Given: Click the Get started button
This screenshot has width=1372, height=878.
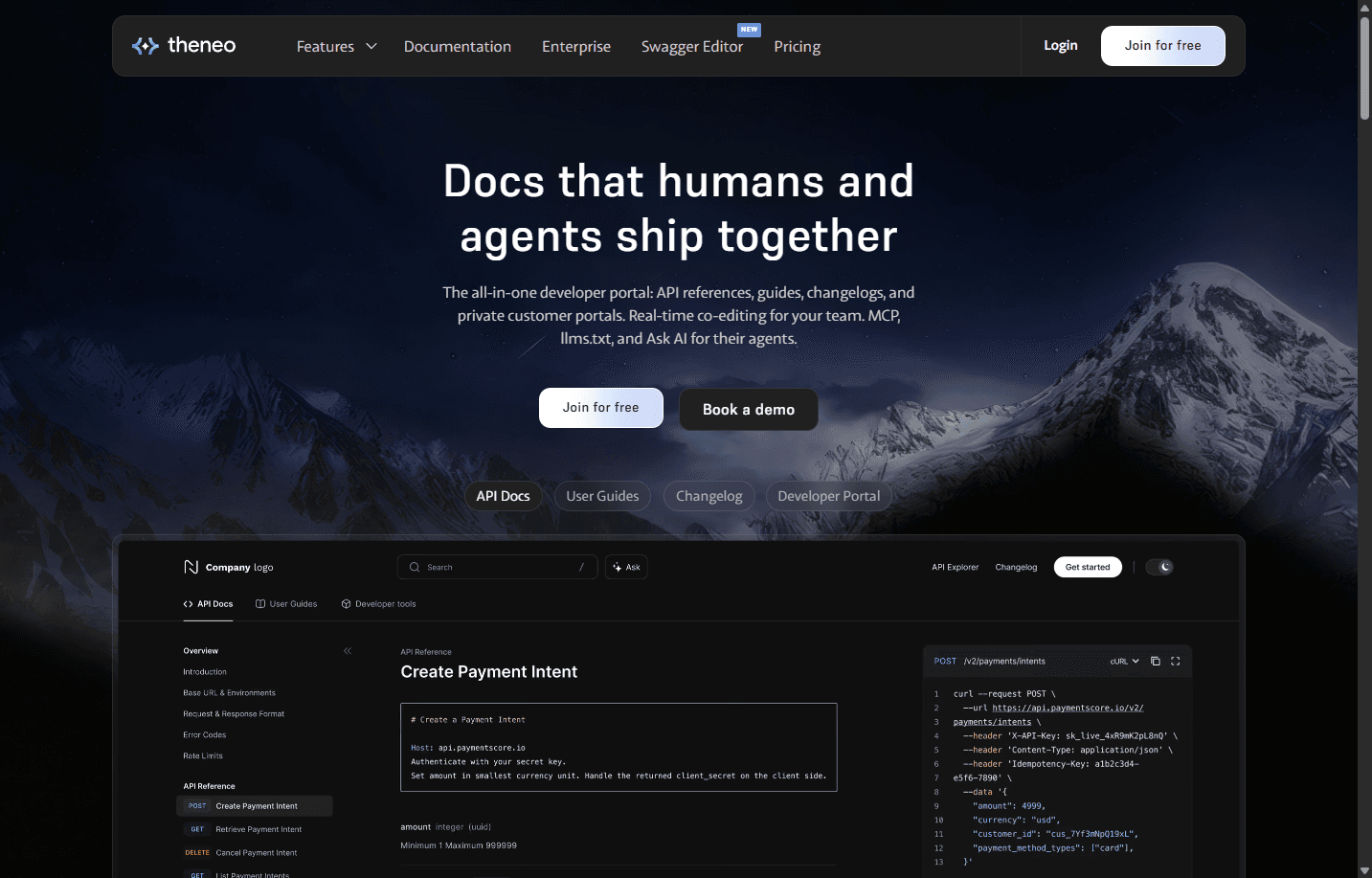Looking at the screenshot, I should point(1088,567).
